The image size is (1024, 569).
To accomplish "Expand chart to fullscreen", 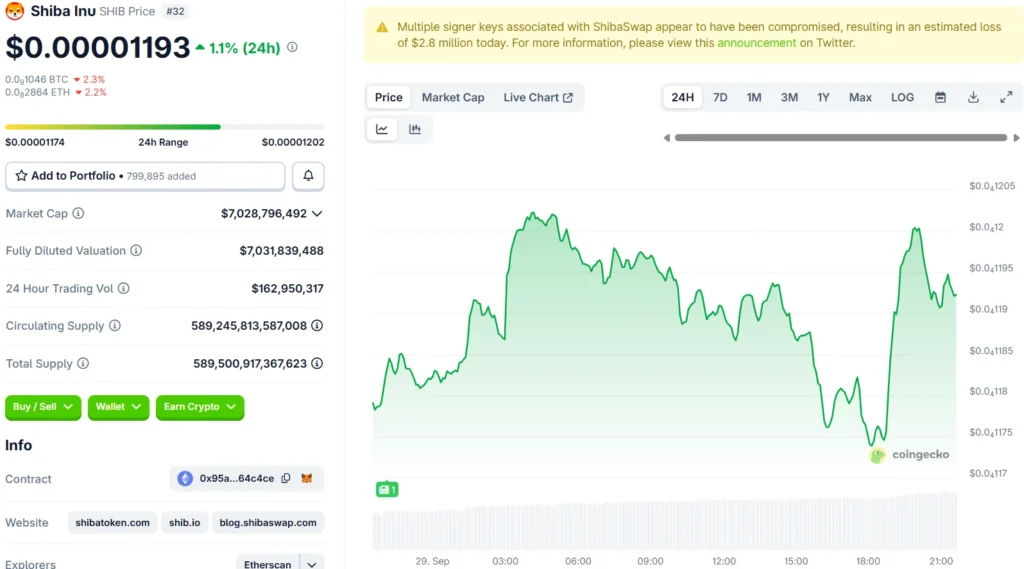I will point(1006,97).
